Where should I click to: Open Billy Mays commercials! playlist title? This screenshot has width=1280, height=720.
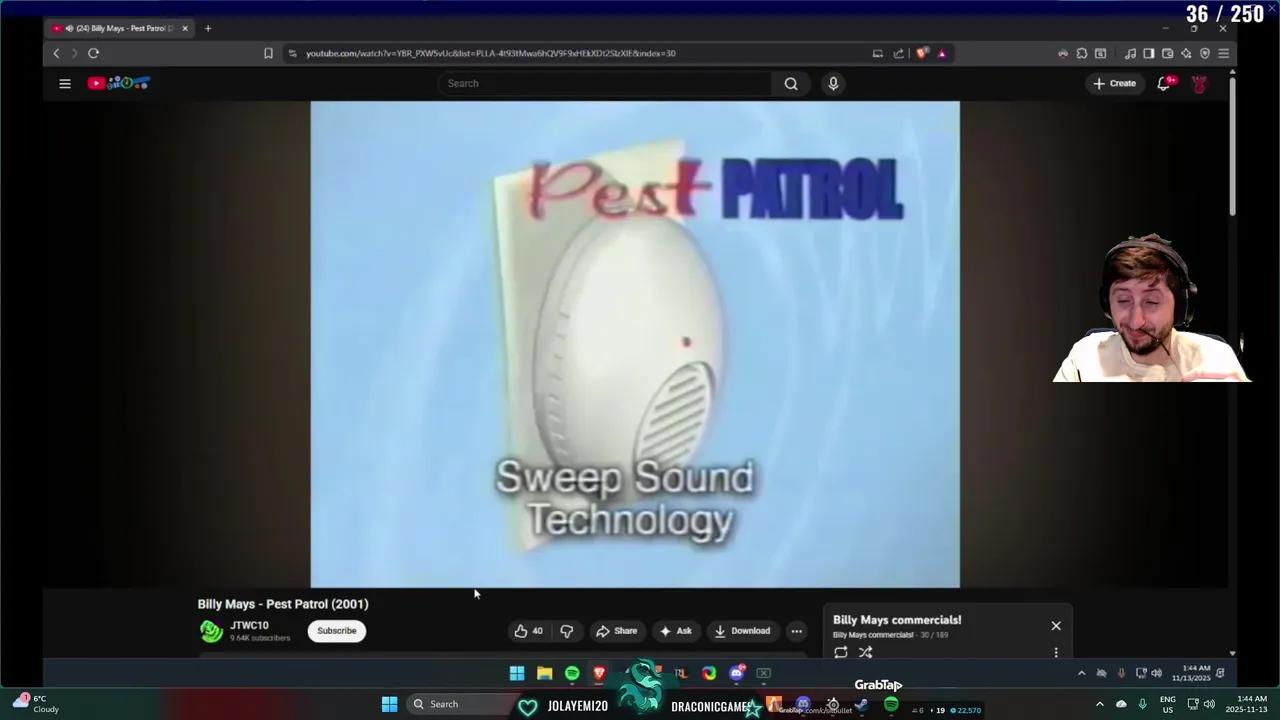[897, 620]
